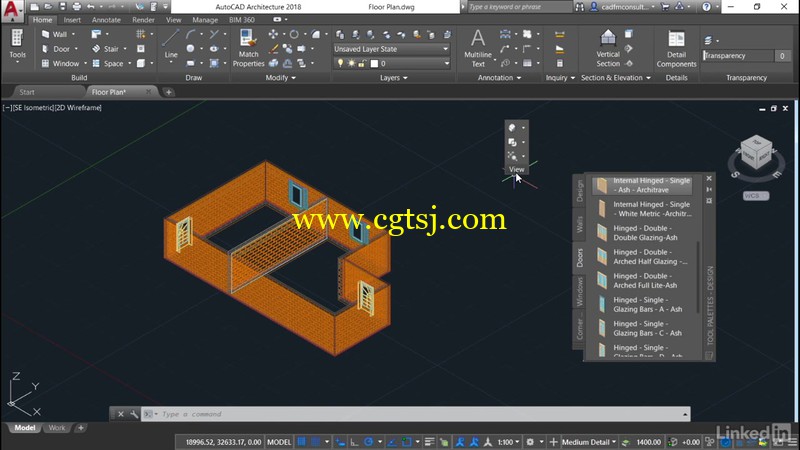Toggle layer 0 freeze sun icon
800x450 pixels.
(x=351, y=63)
